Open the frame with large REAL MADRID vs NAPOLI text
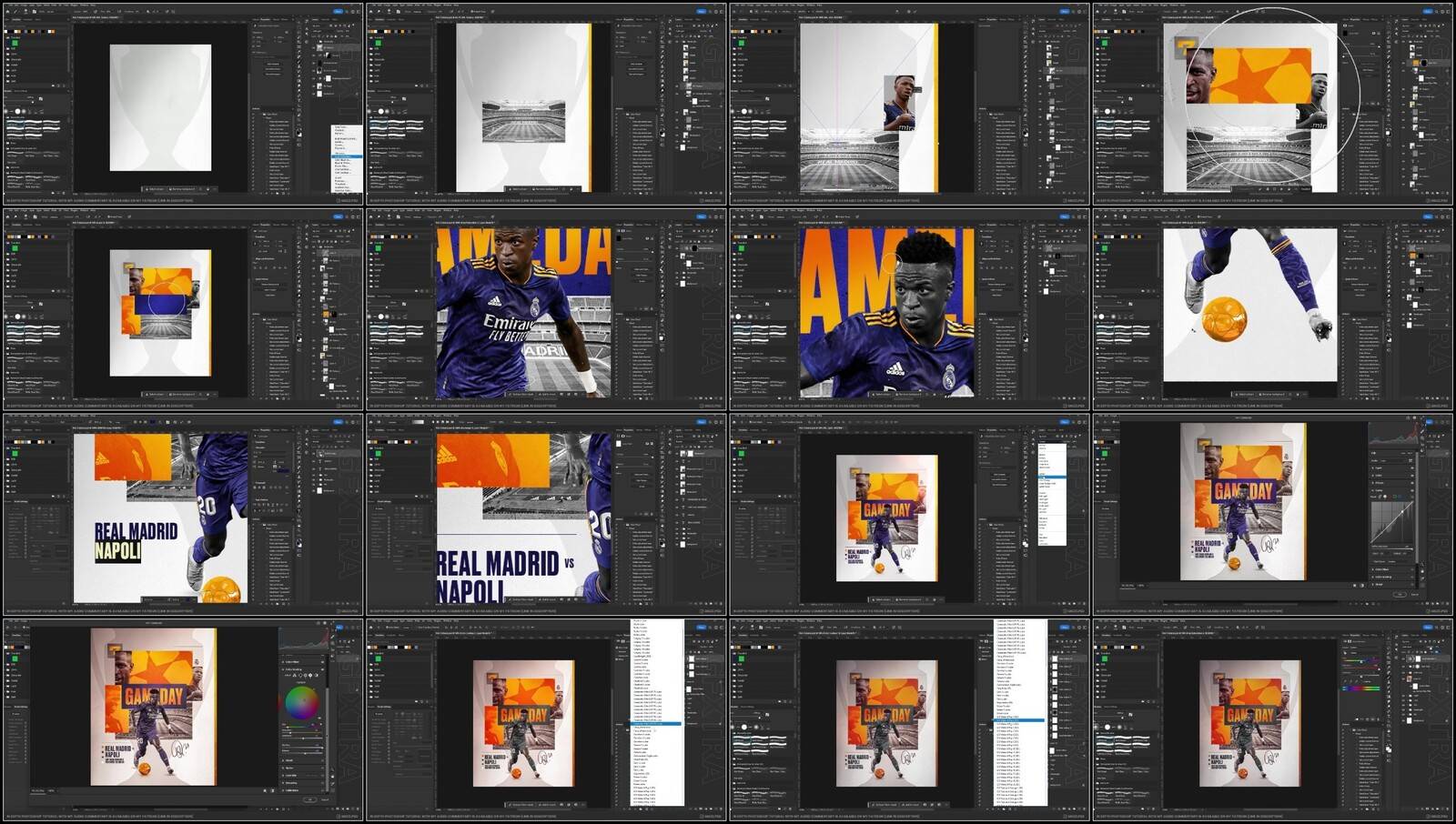This screenshot has width=1456, height=824. coord(546,515)
